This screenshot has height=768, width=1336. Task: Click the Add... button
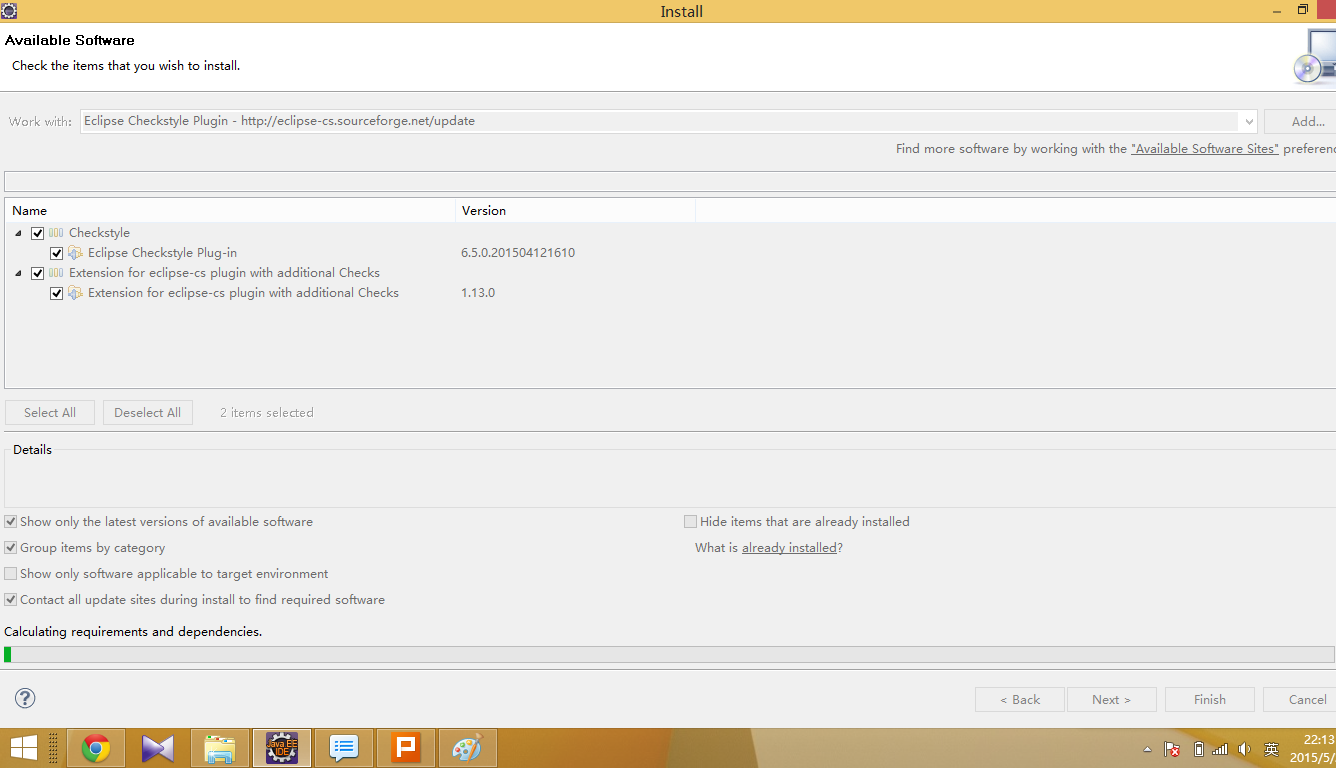point(1300,122)
